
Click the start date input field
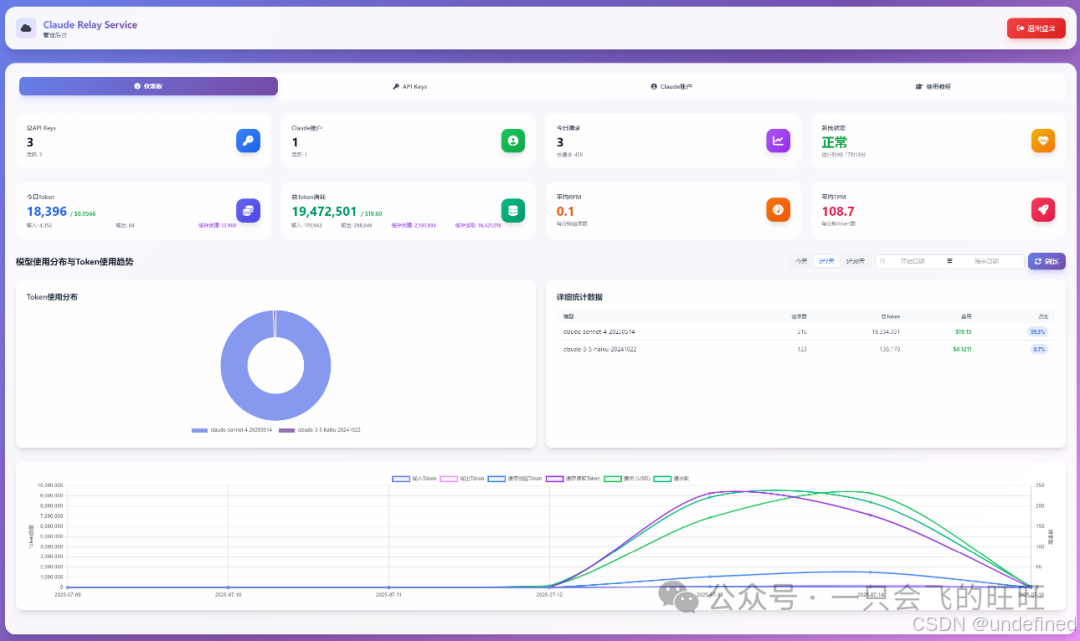pyautogui.click(x=913, y=261)
